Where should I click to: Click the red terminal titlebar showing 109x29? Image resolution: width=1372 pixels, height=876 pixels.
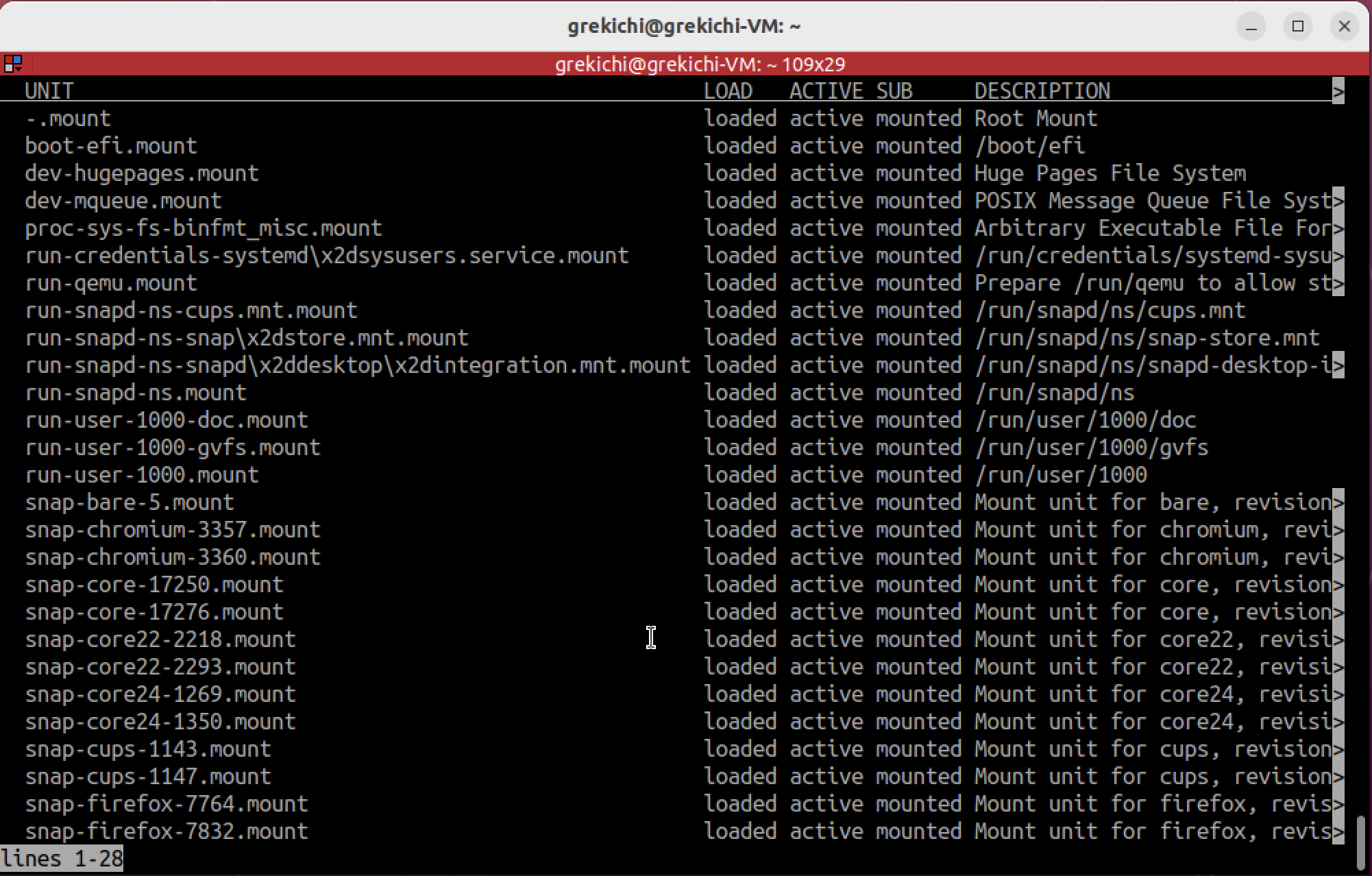coord(699,64)
